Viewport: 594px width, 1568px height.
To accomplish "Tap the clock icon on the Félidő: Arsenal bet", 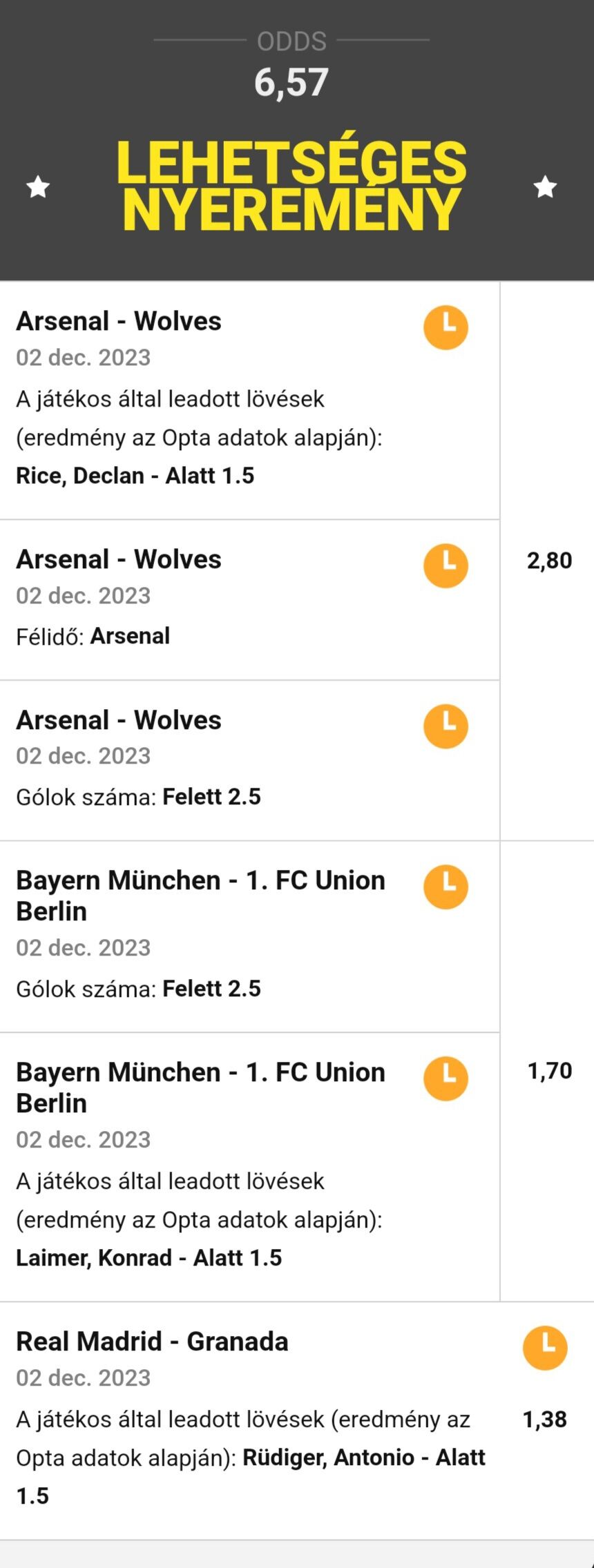I will click(x=445, y=565).
